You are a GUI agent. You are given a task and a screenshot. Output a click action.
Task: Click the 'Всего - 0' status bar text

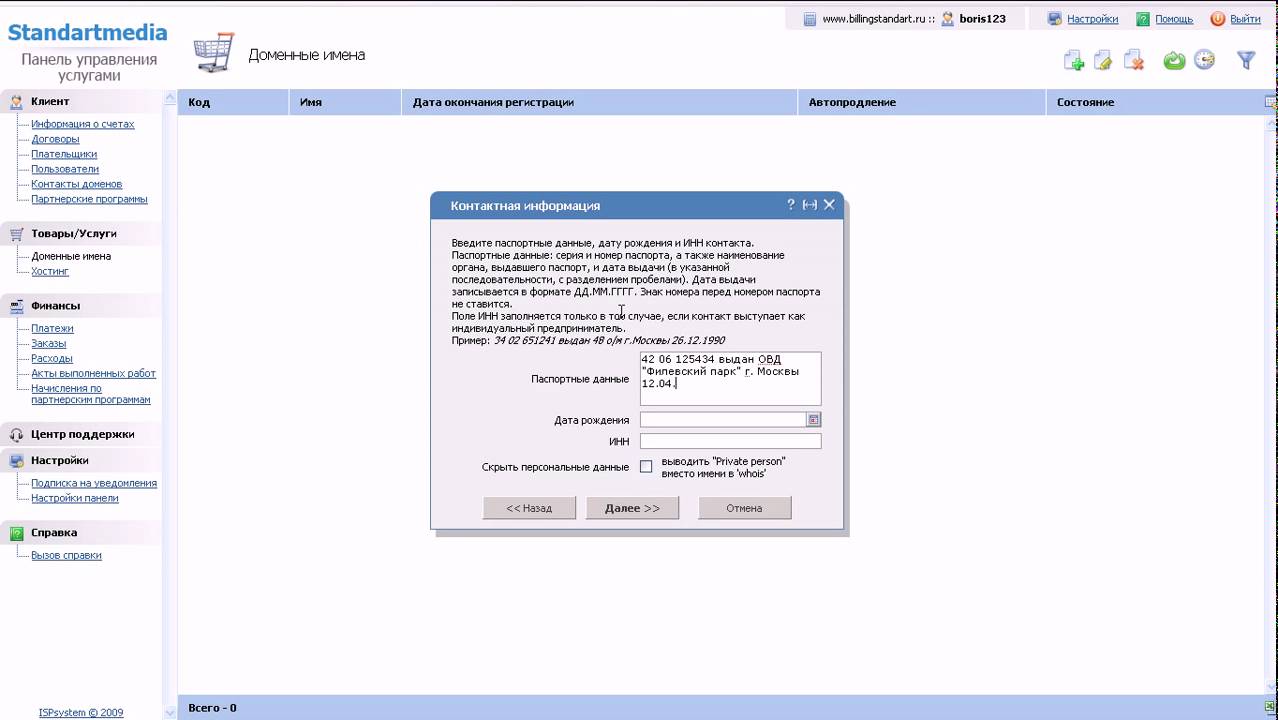tap(212, 708)
